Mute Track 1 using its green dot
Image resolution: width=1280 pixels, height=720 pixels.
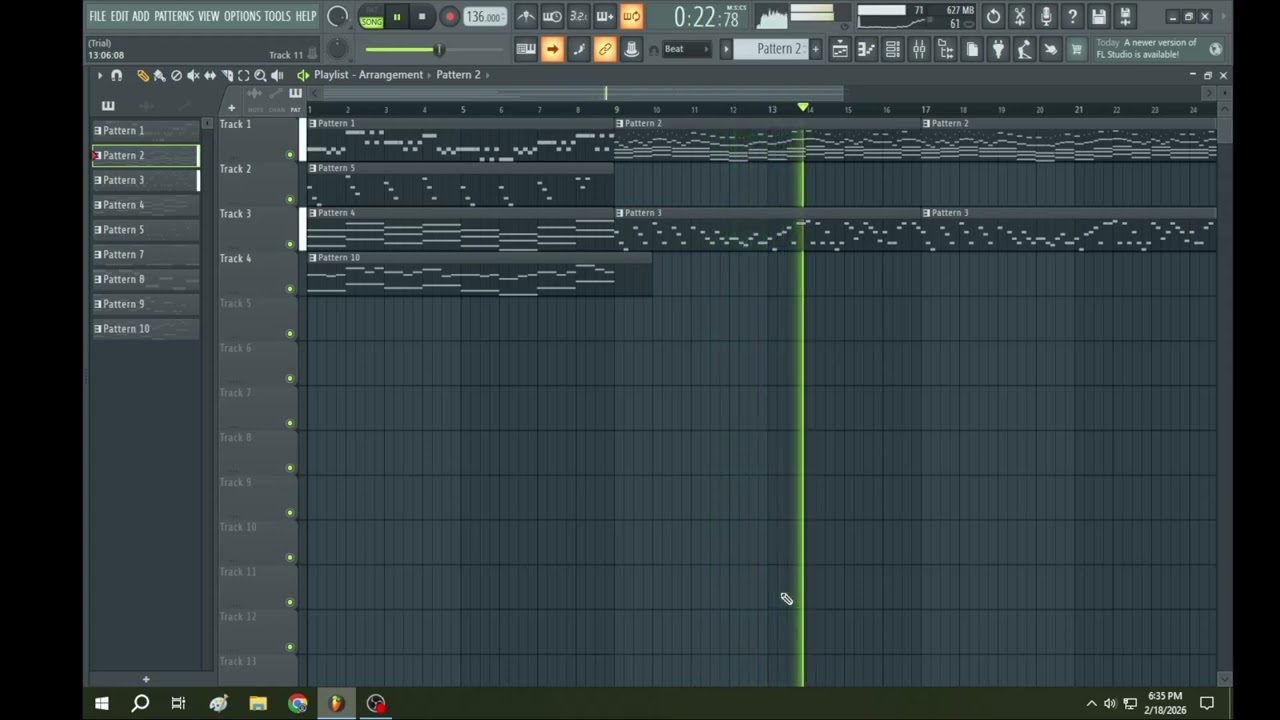[290, 155]
